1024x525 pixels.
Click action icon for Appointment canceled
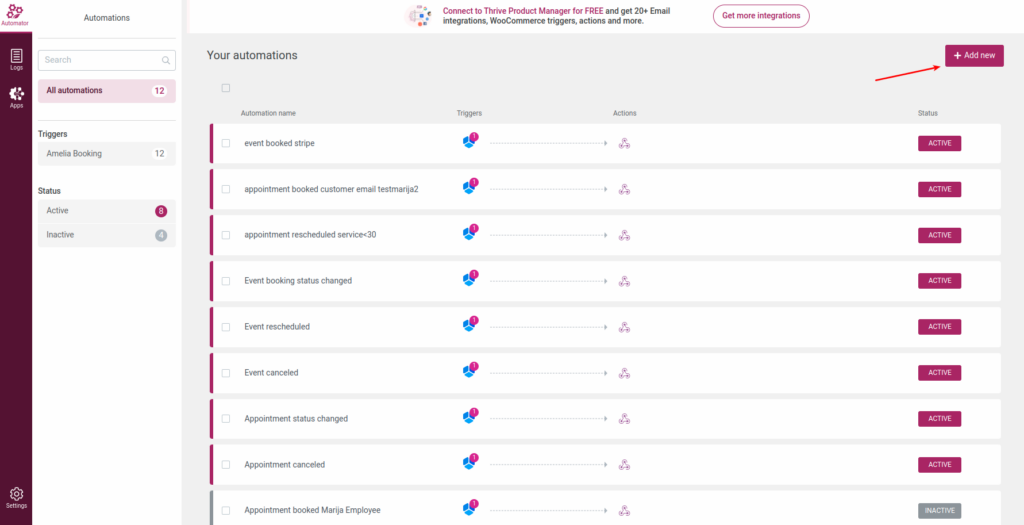pos(624,464)
